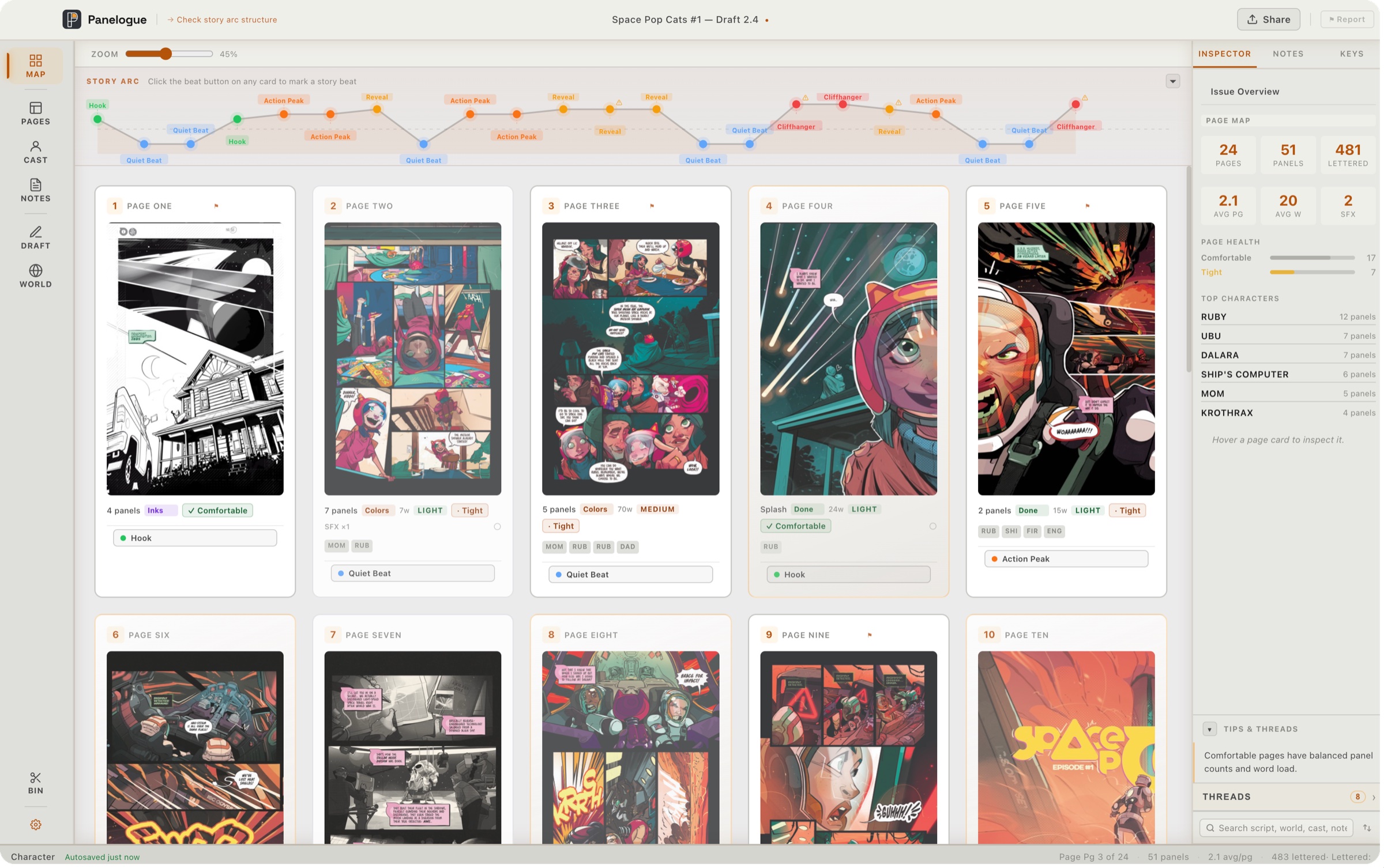Click DAD character tag on Page Three

coord(629,548)
